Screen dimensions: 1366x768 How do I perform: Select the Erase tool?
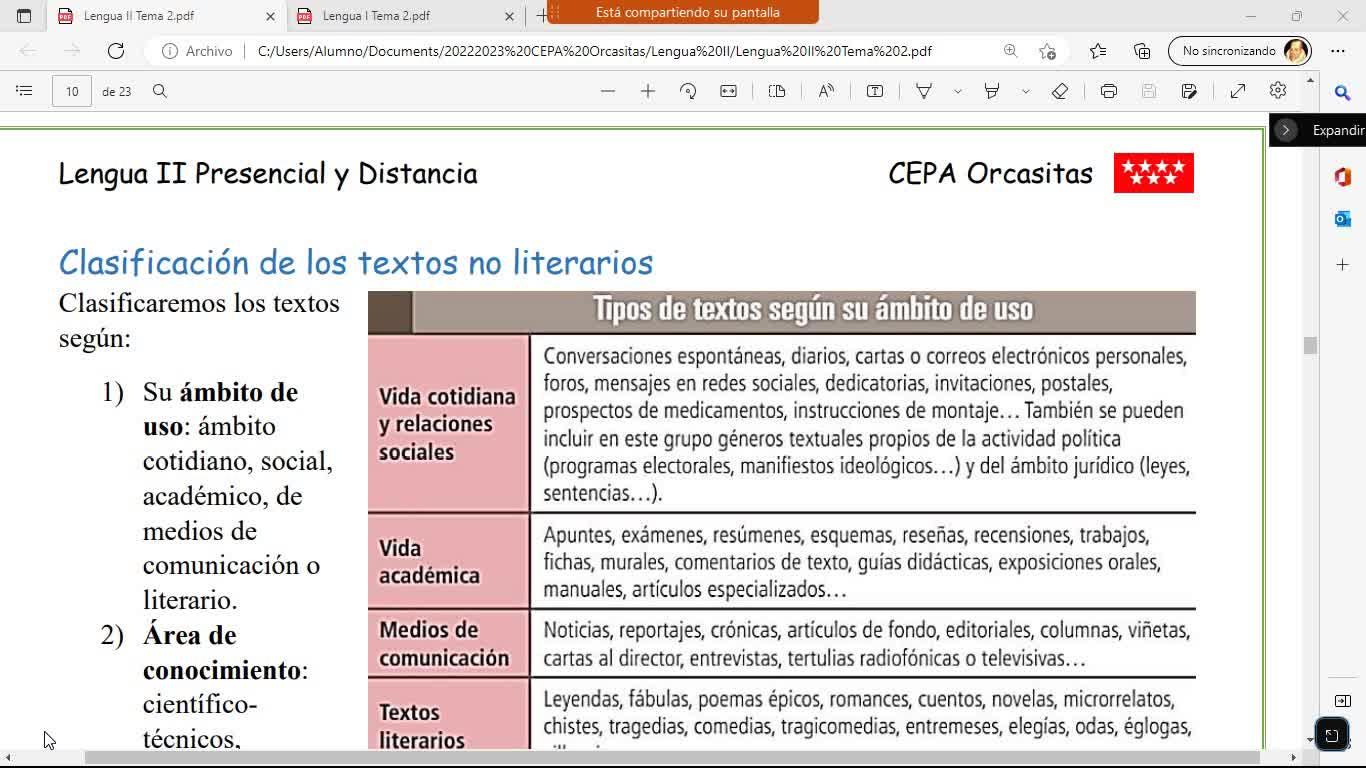point(1060,91)
